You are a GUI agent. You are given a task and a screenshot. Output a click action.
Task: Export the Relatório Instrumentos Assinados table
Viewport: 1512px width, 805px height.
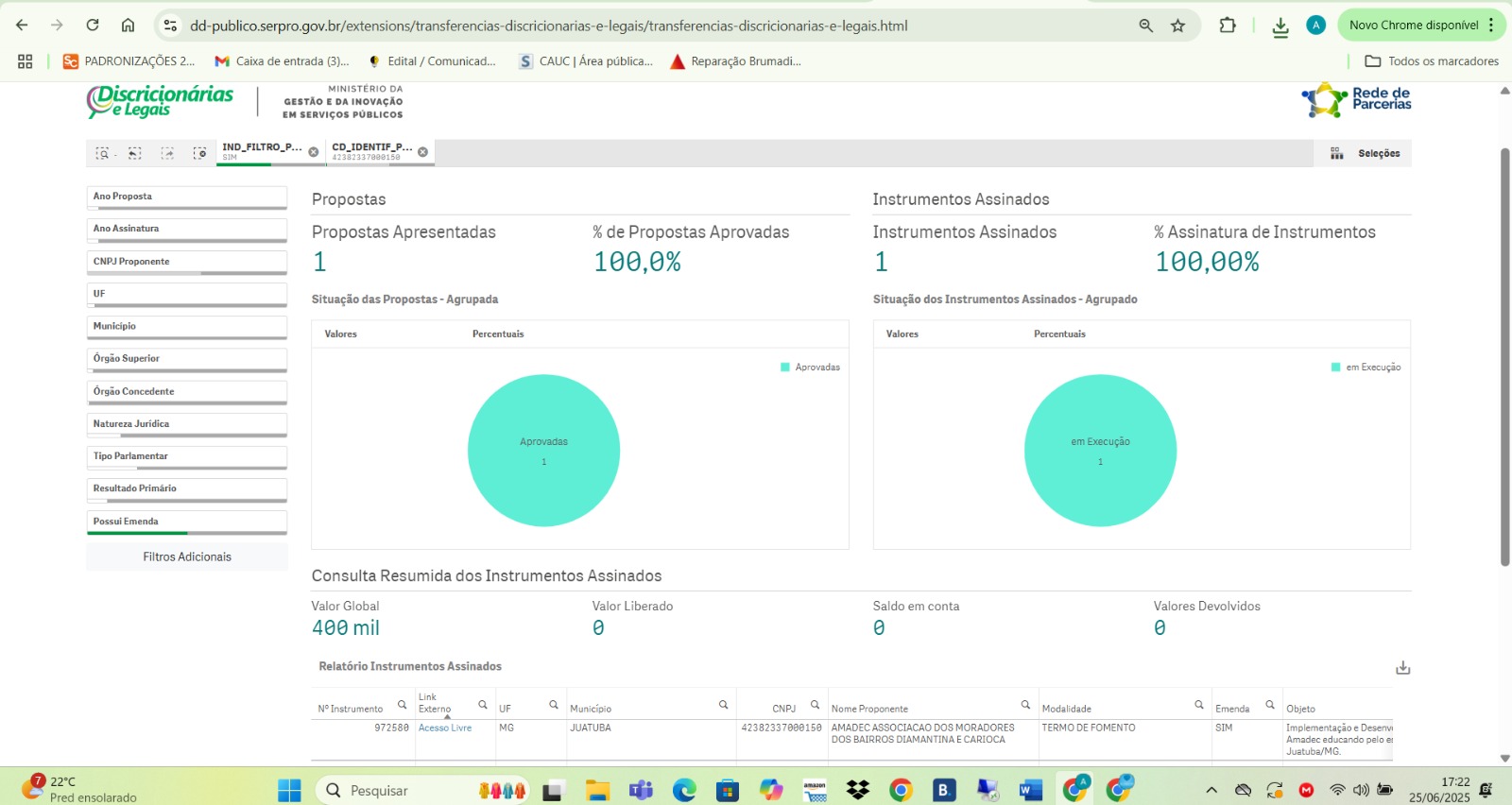point(1403,668)
